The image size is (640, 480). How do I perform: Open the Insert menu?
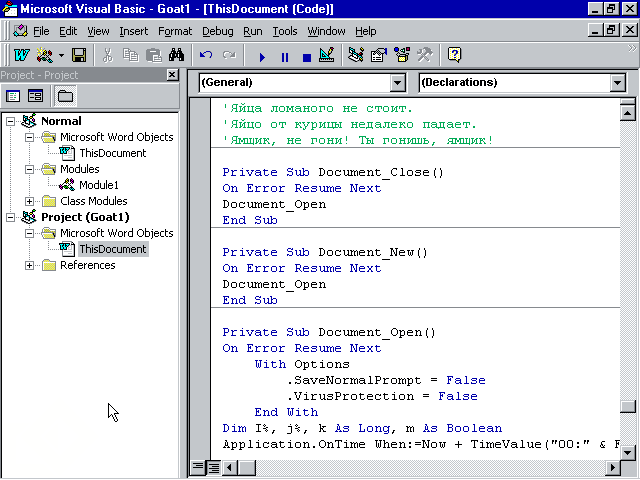134,31
